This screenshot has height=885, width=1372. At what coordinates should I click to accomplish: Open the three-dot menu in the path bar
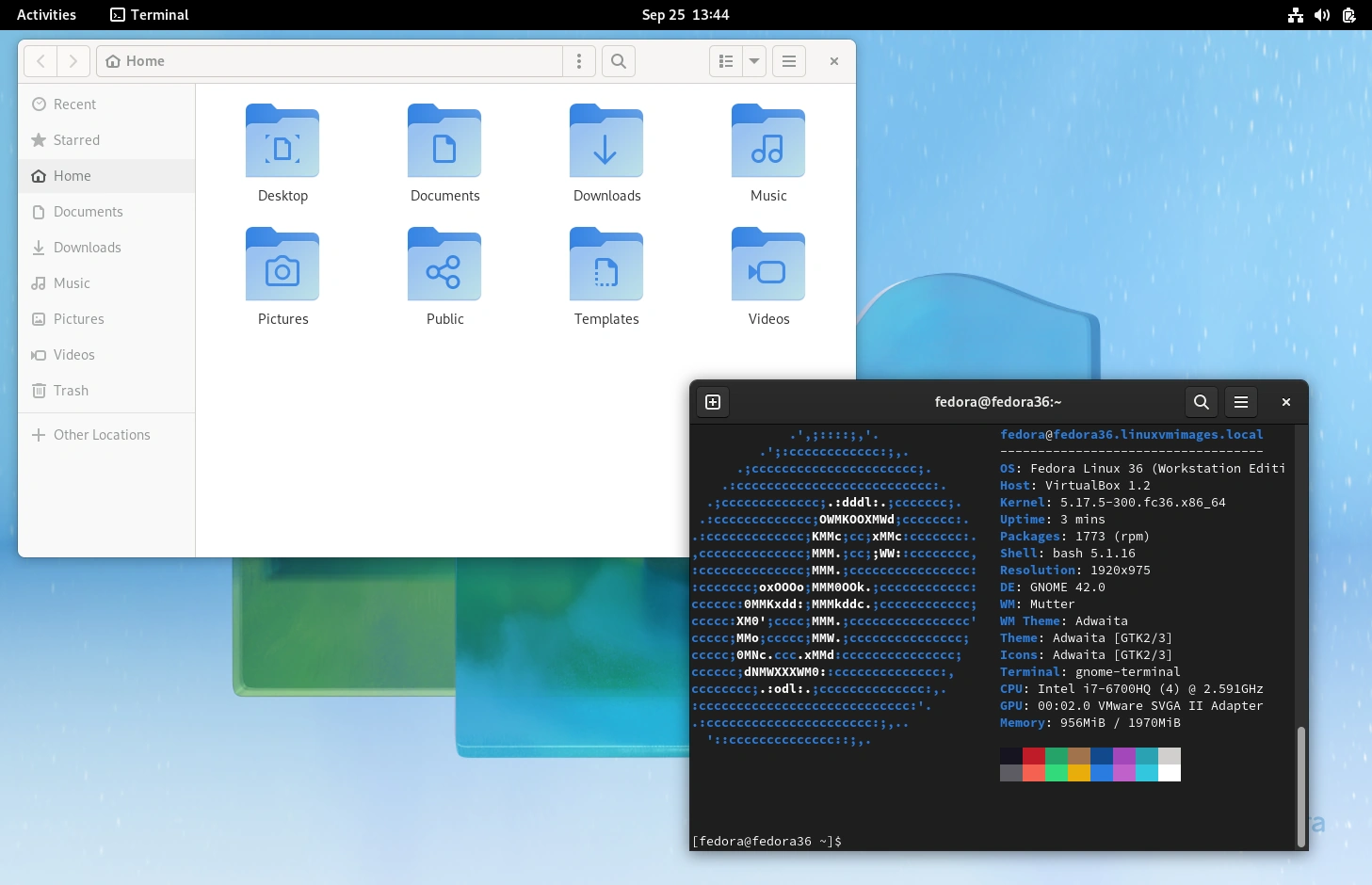coord(578,61)
